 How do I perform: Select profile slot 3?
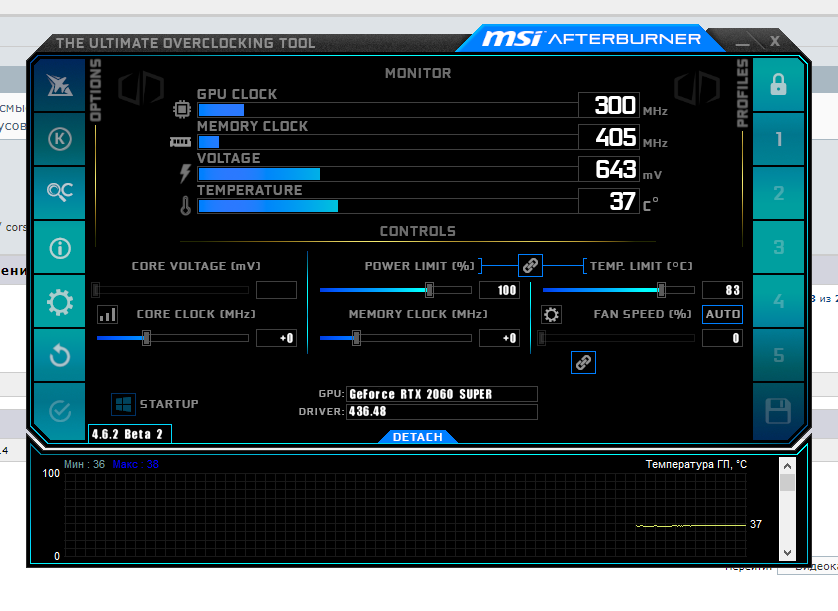pyautogui.click(x=778, y=248)
